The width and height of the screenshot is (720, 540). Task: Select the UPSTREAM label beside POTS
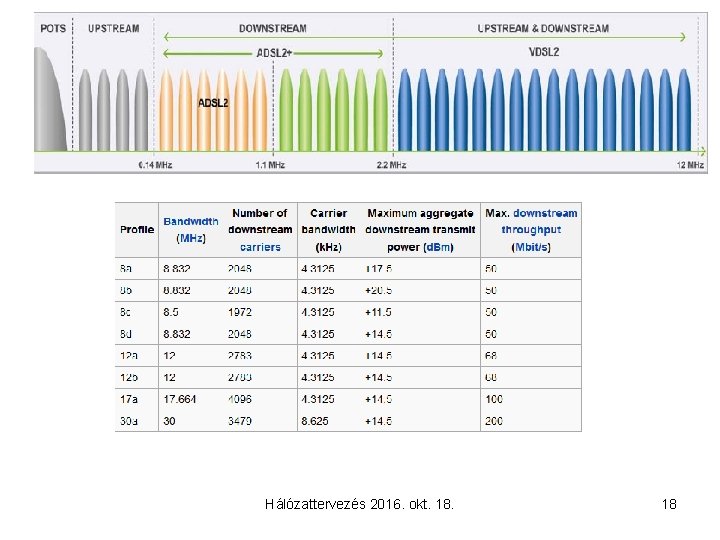(113, 28)
